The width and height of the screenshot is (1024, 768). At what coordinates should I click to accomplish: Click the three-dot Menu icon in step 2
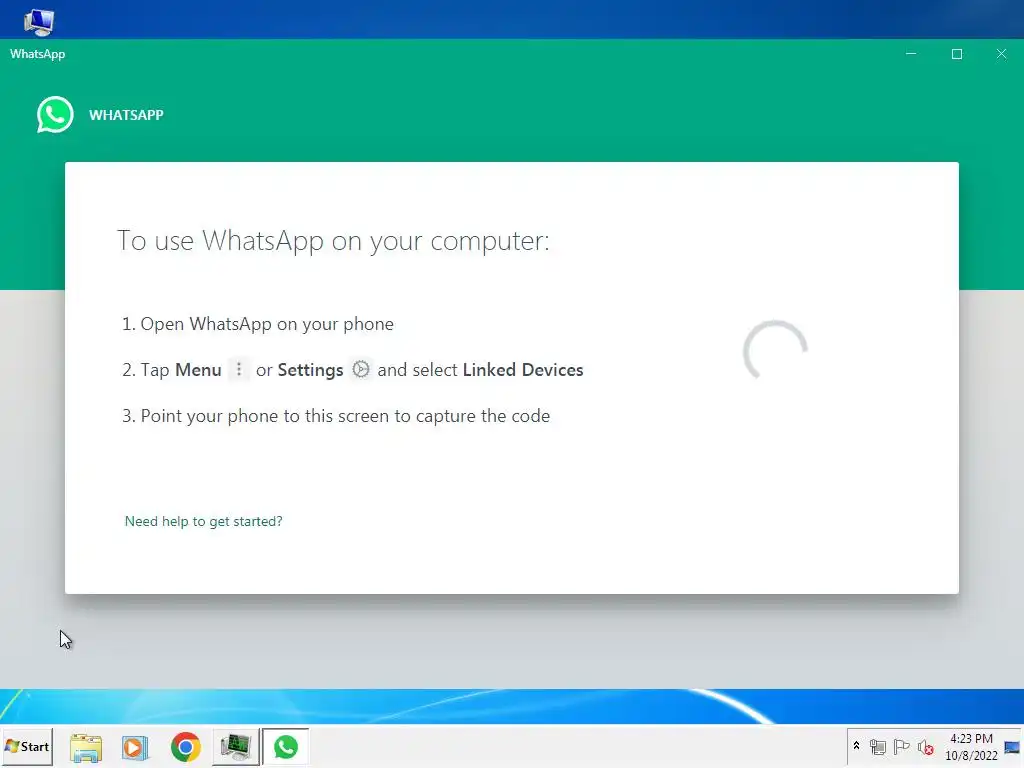point(239,370)
